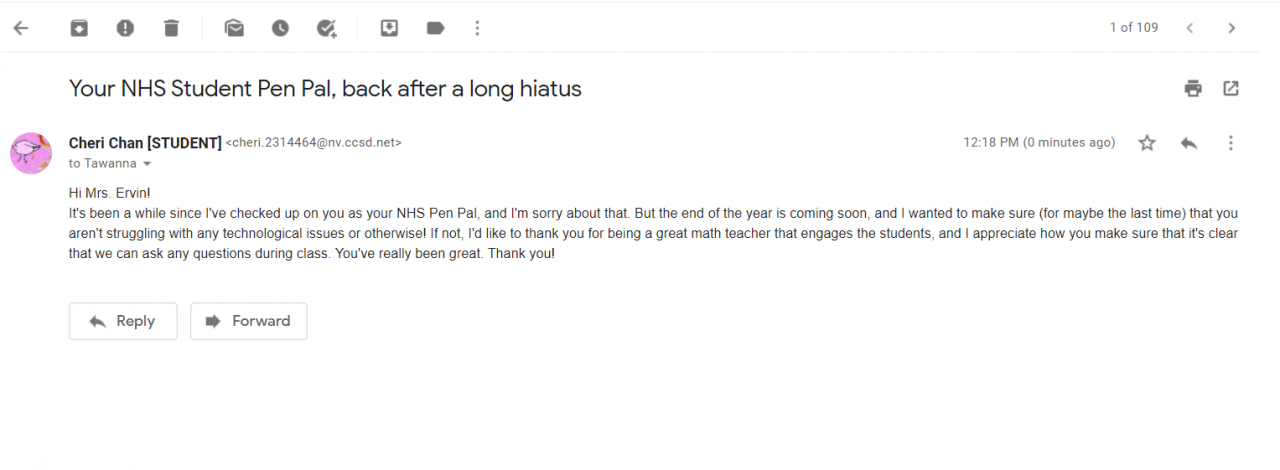
Task: Expand recipient details next to 'to Tawanna'
Action: pyautogui.click(x=148, y=164)
